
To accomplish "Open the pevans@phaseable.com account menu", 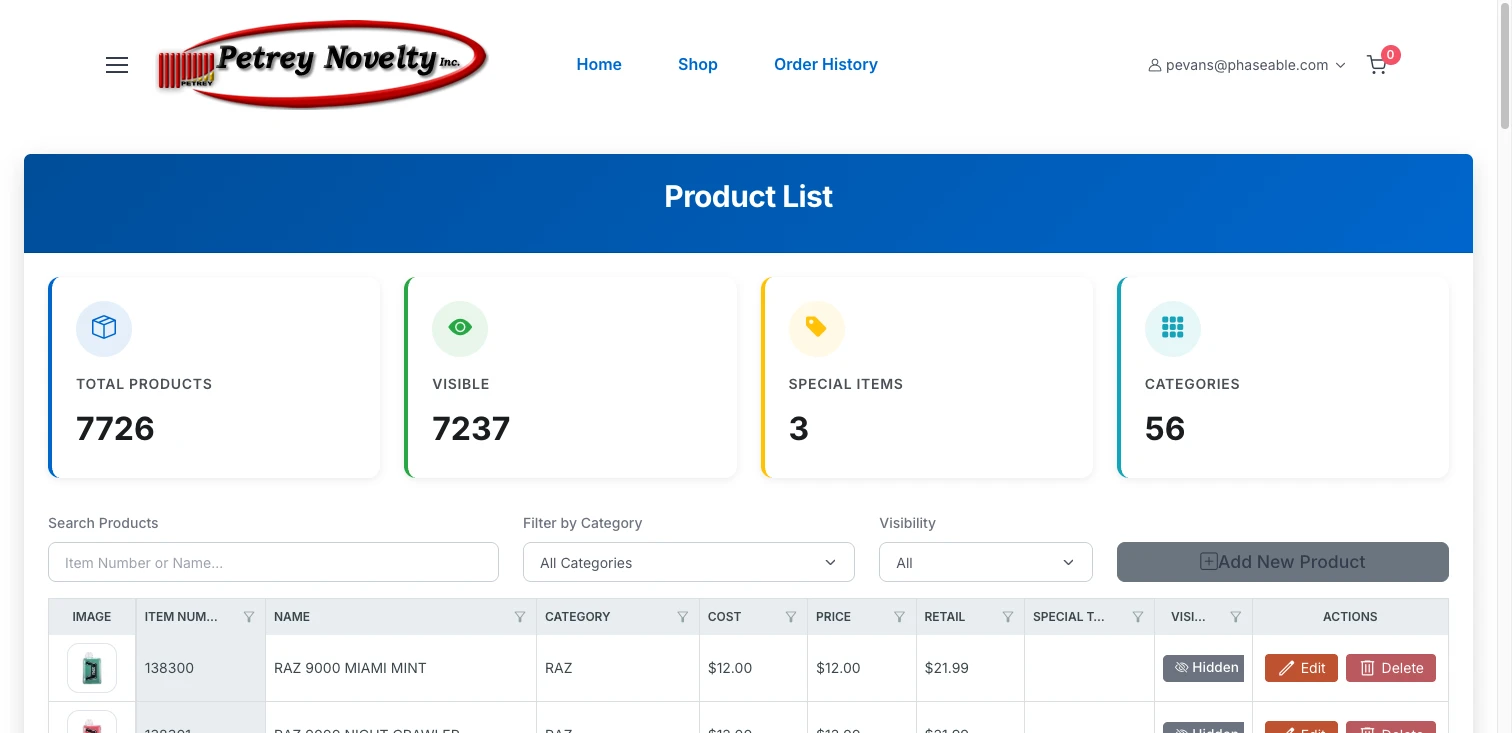I will point(1246,64).
